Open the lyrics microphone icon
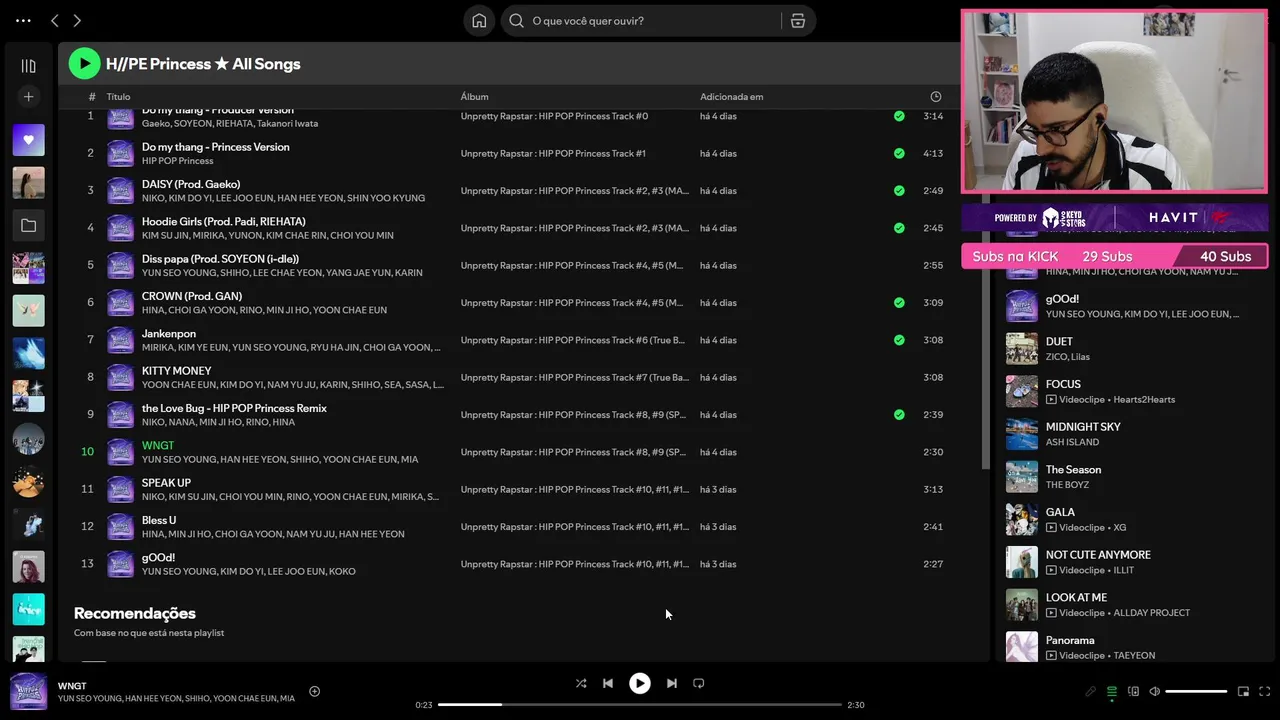 1091,691
